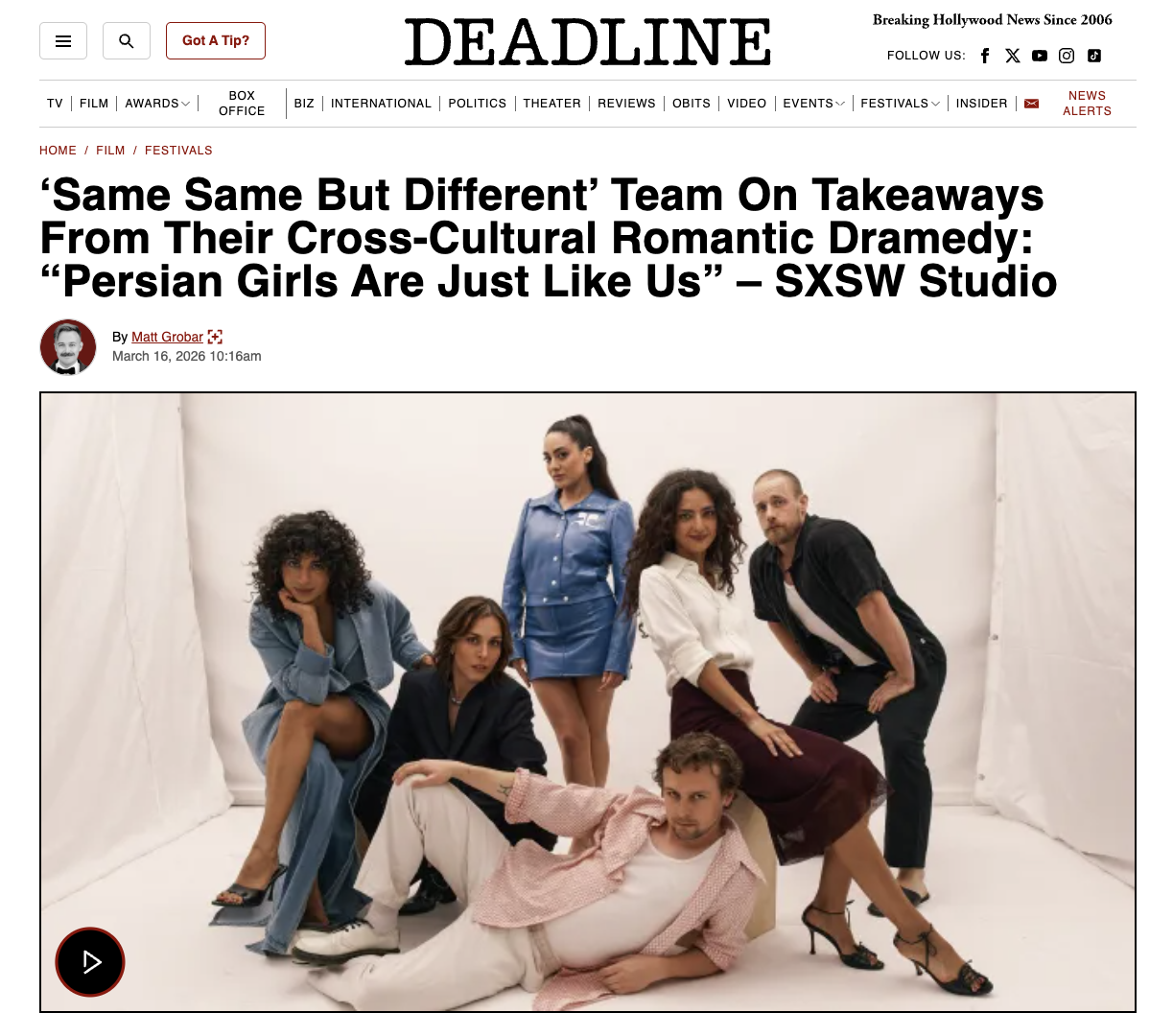
Task: Expand the Events dropdown menu
Action: (x=814, y=104)
